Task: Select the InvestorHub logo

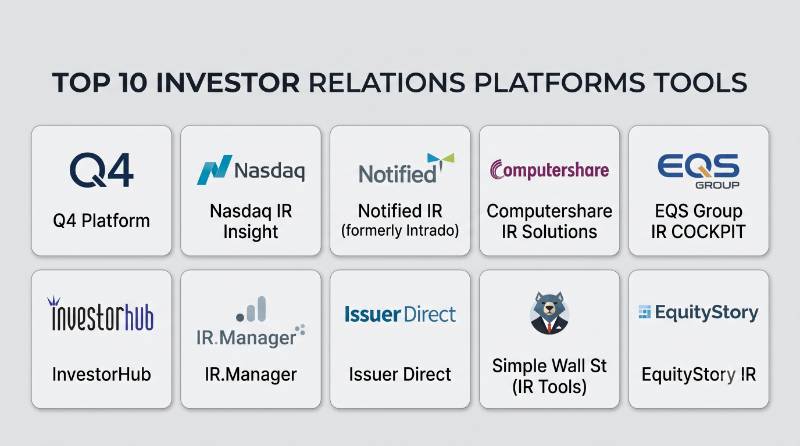Action: tap(102, 314)
